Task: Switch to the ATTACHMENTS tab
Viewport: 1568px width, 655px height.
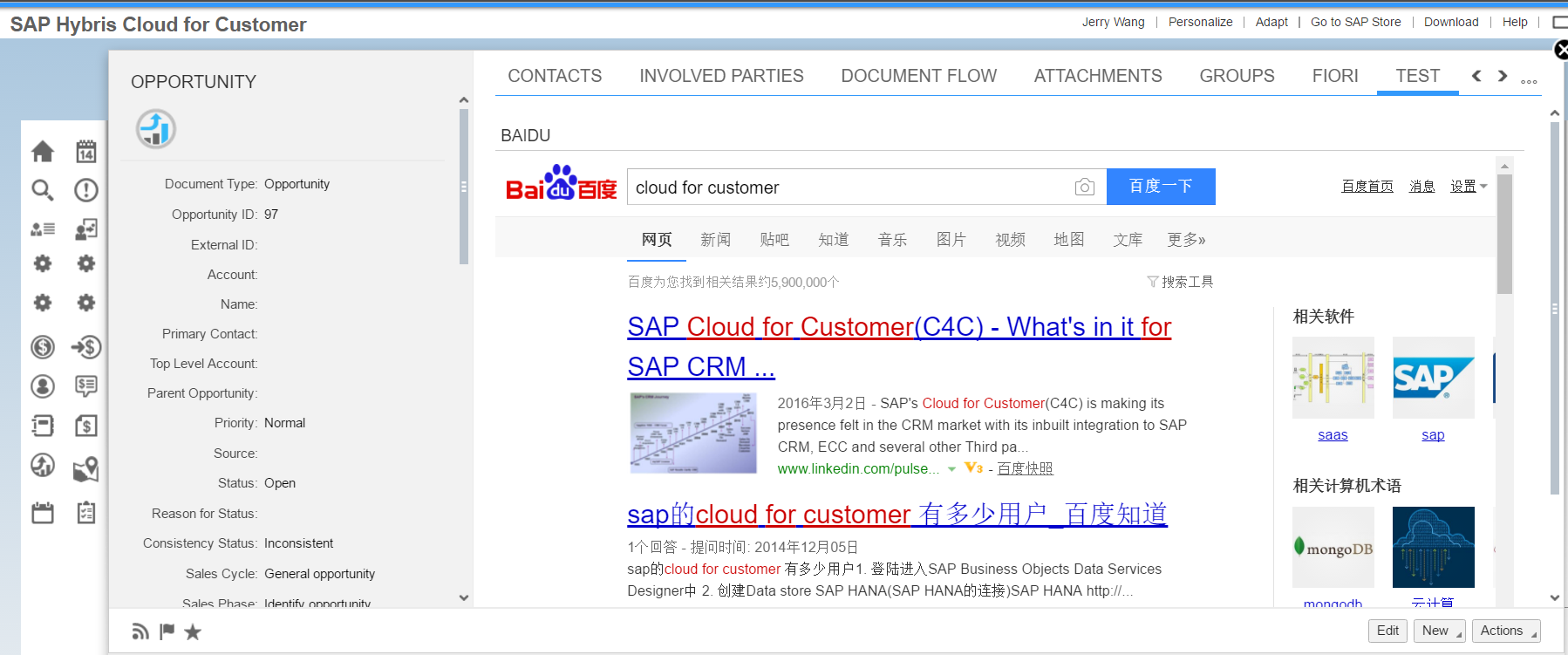Action: coord(1098,76)
